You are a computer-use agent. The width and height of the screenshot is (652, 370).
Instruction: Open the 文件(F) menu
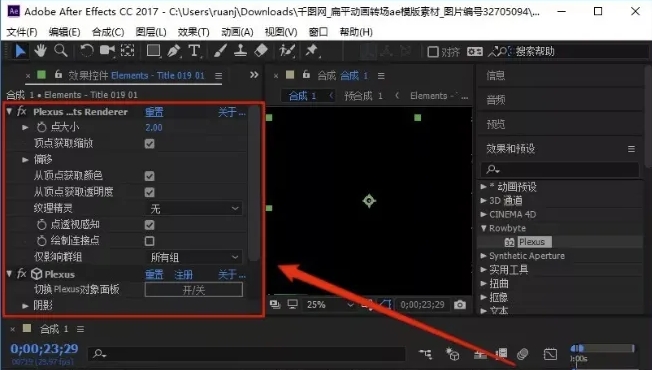coord(22,32)
